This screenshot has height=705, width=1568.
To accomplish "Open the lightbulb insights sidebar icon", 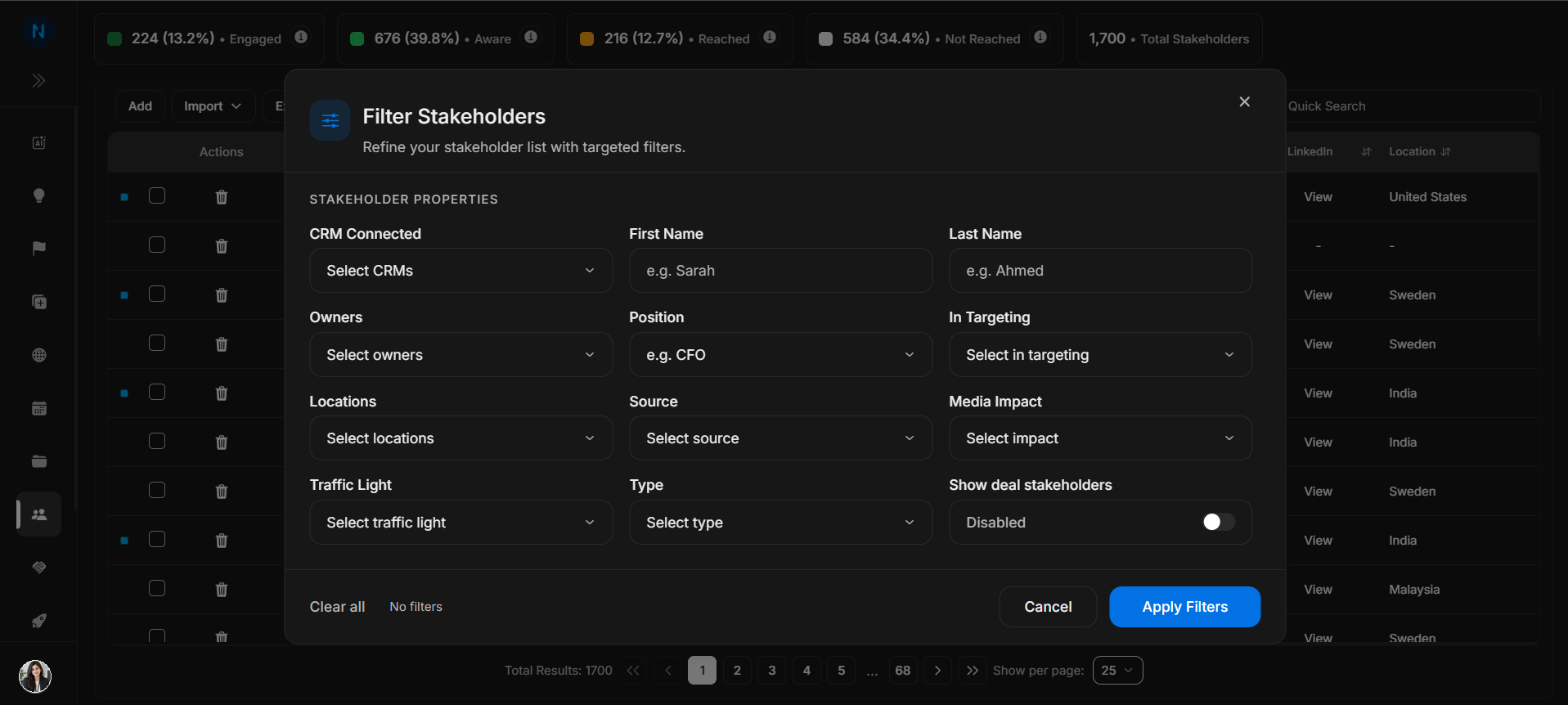I will point(38,195).
